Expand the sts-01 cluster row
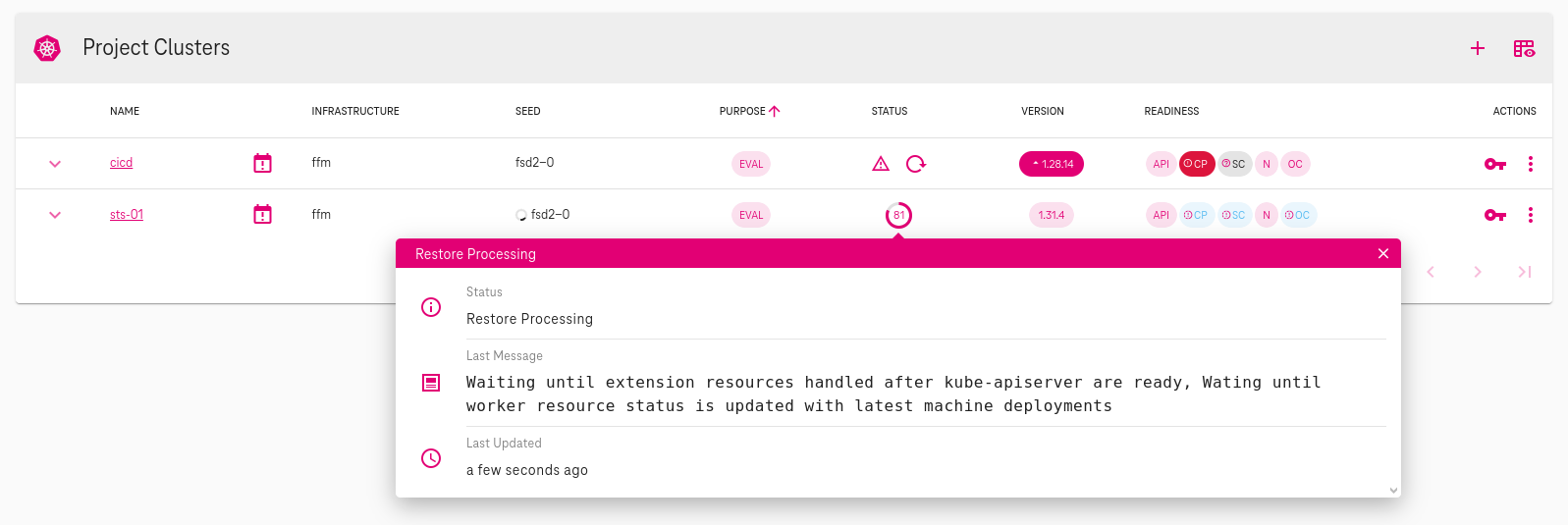Image resolution: width=1568 pixels, height=525 pixels. 55,215
